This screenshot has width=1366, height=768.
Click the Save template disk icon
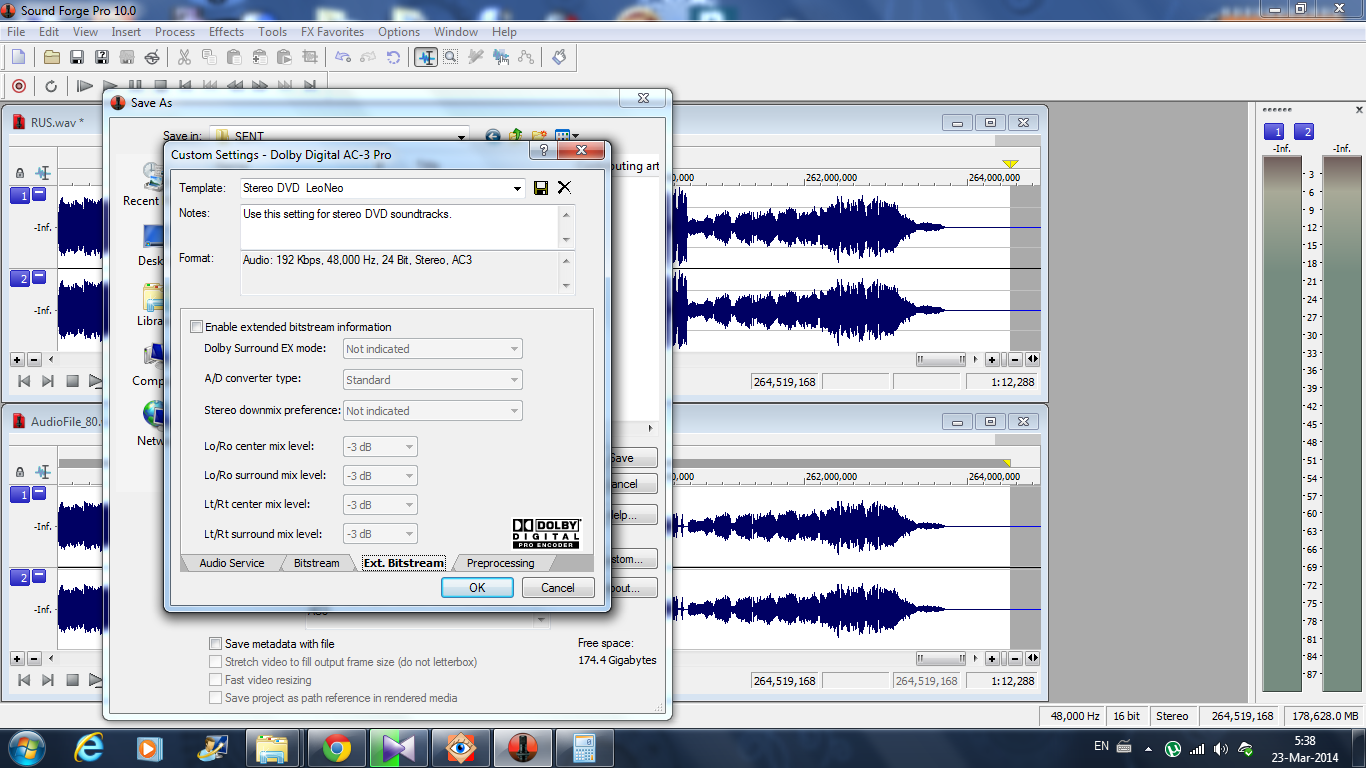tap(541, 188)
